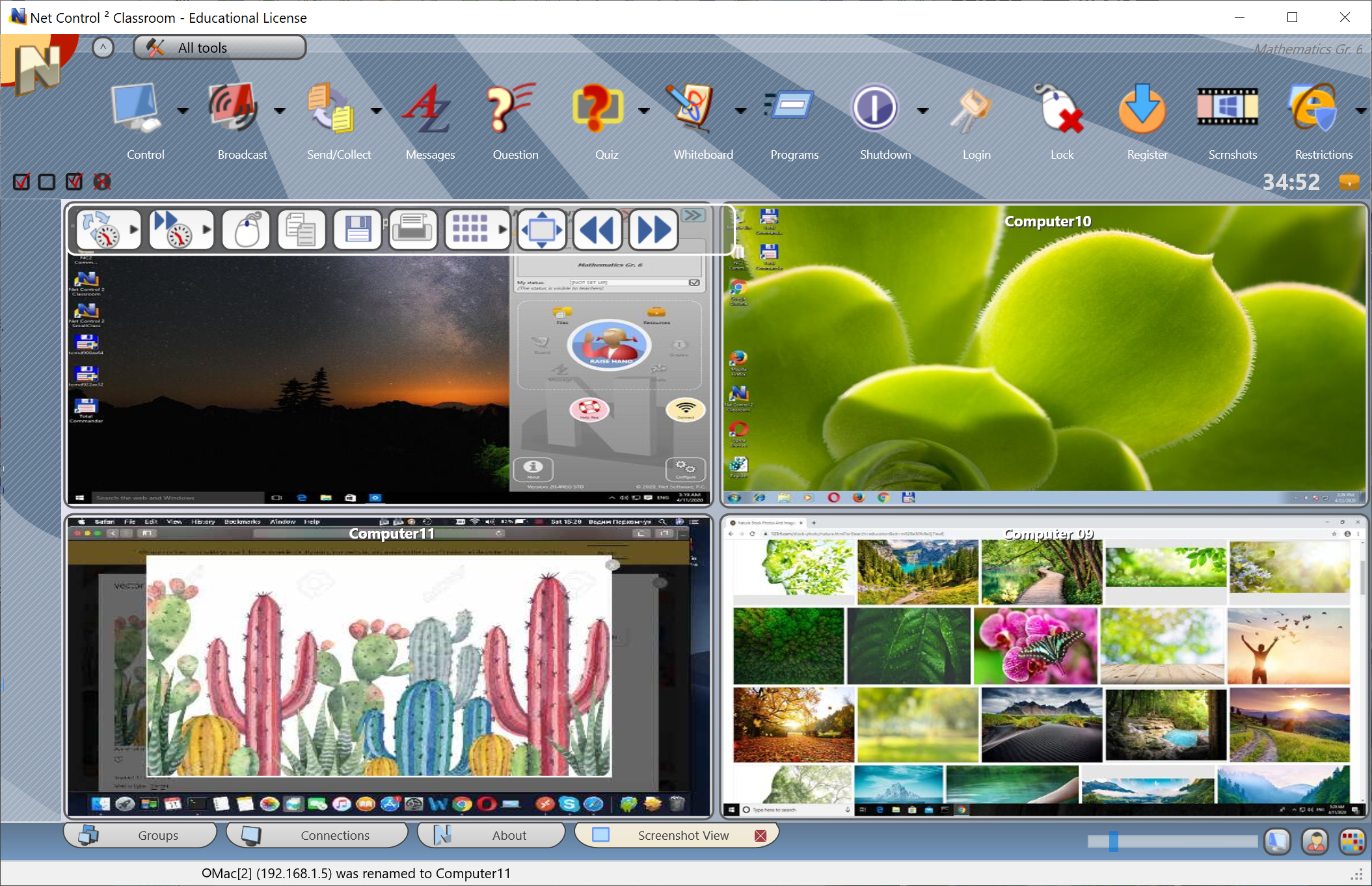The height and width of the screenshot is (886, 1372).
Task: Close the Screenshot View tab
Action: tap(760, 835)
